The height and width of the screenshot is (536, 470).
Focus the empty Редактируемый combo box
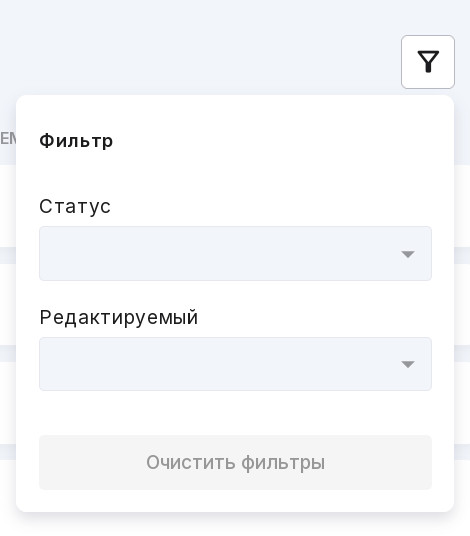[x=235, y=364]
